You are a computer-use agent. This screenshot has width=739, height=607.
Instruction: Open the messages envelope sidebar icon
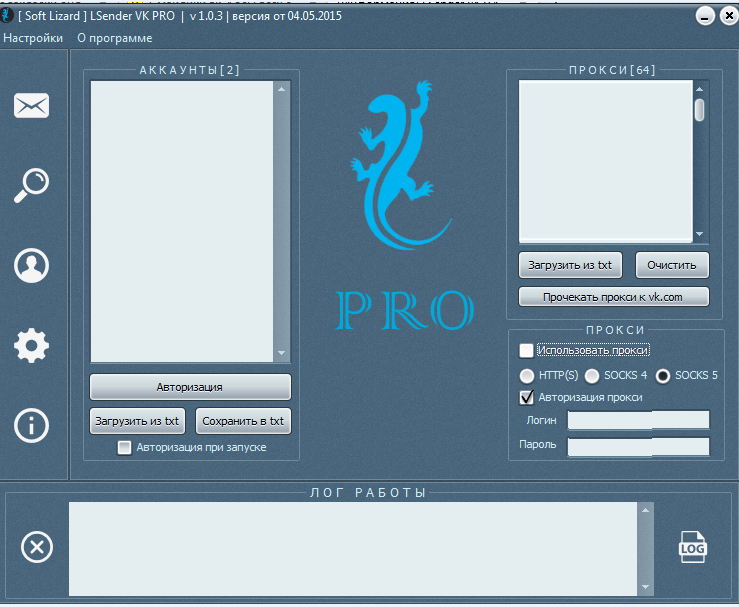point(31,106)
